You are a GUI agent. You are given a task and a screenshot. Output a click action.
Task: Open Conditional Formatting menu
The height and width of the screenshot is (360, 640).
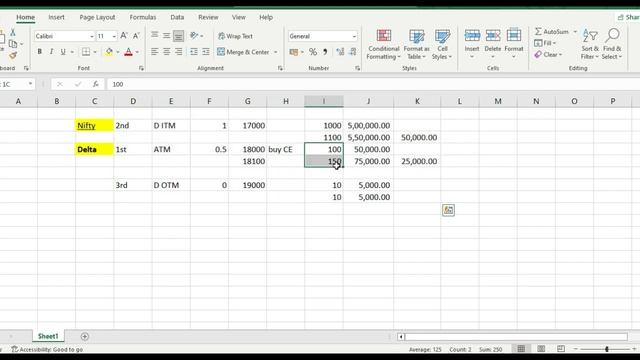(383, 44)
